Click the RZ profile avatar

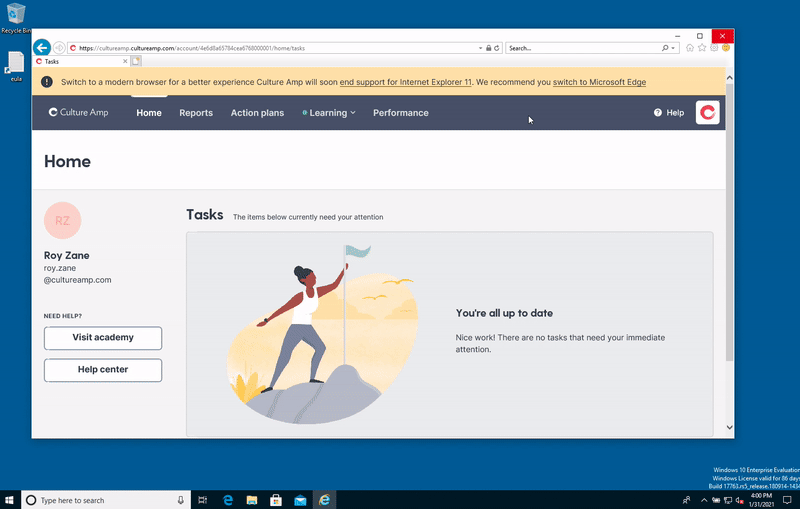(62, 220)
